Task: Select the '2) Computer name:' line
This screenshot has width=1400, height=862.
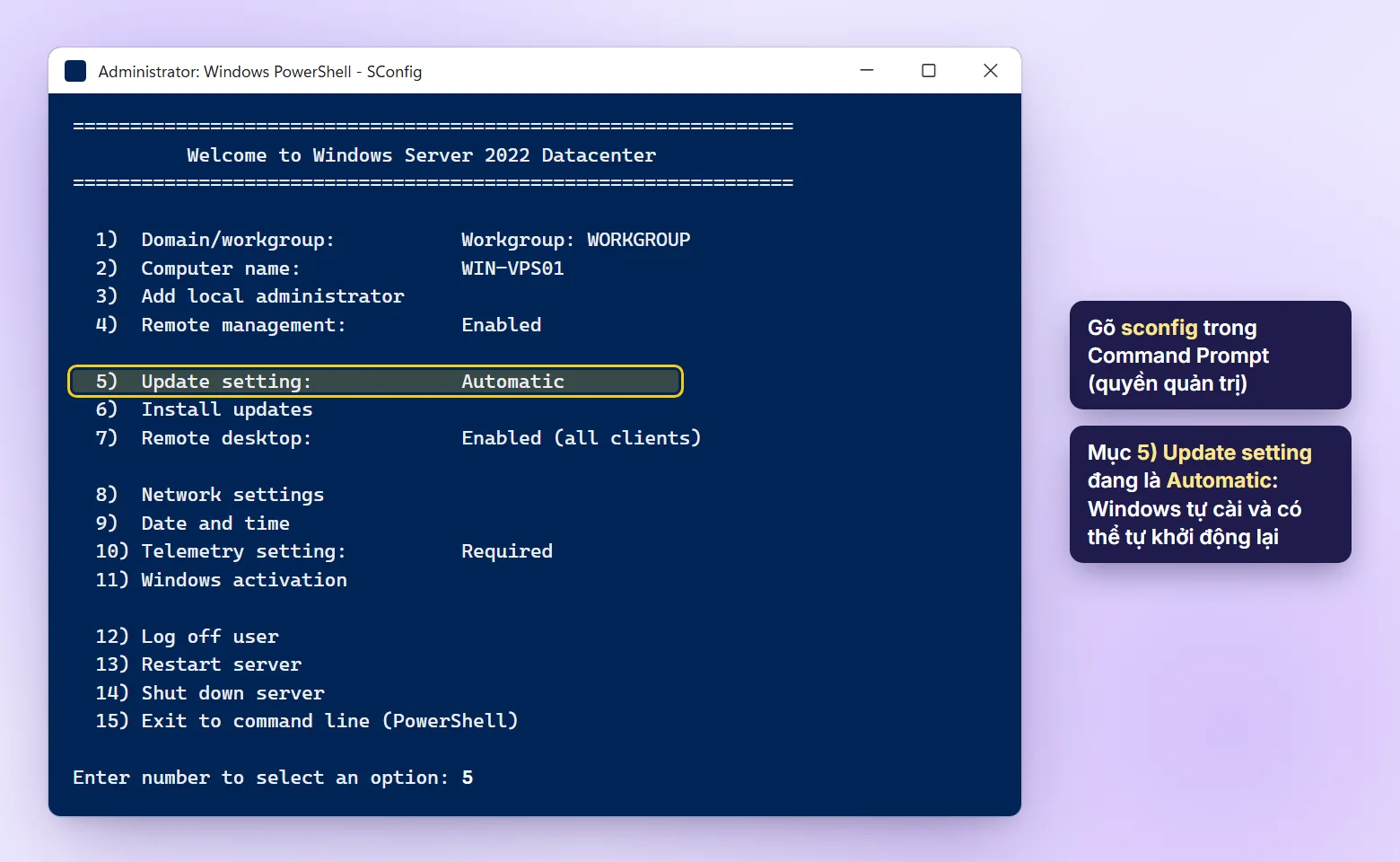Action: point(198,268)
